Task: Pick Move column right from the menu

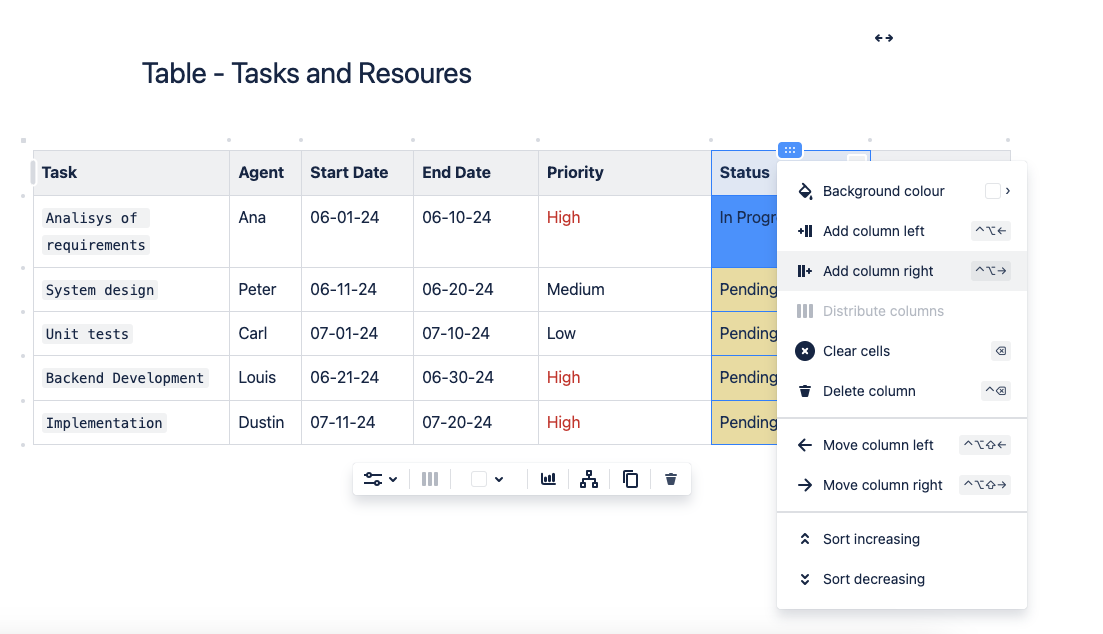Action: 882,485
